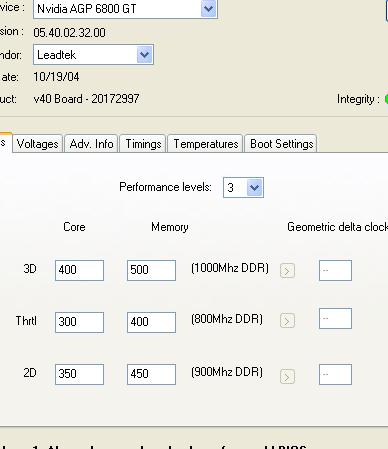Open the Adv. Info tab
This screenshot has width=388, height=449.
click(x=91, y=144)
